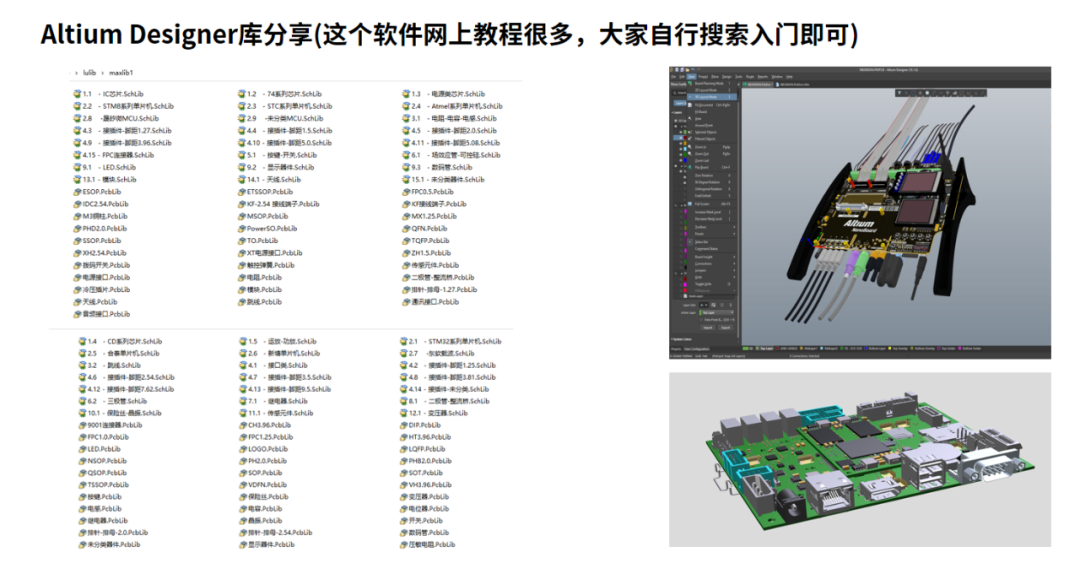The height and width of the screenshot is (563, 1080).
Task: Click the LOGO.PcbLib file icon
Action: tap(241, 449)
